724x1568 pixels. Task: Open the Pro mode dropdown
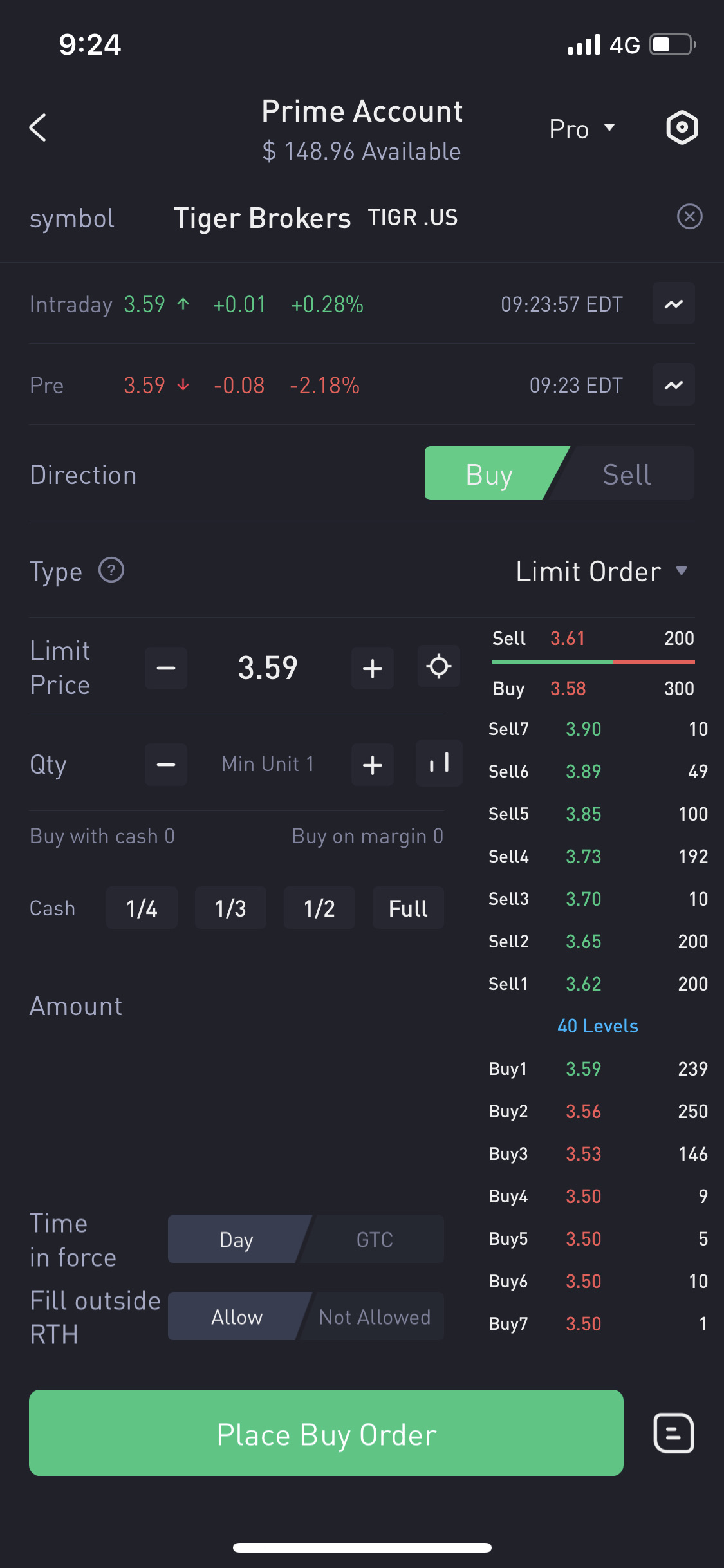click(582, 129)
